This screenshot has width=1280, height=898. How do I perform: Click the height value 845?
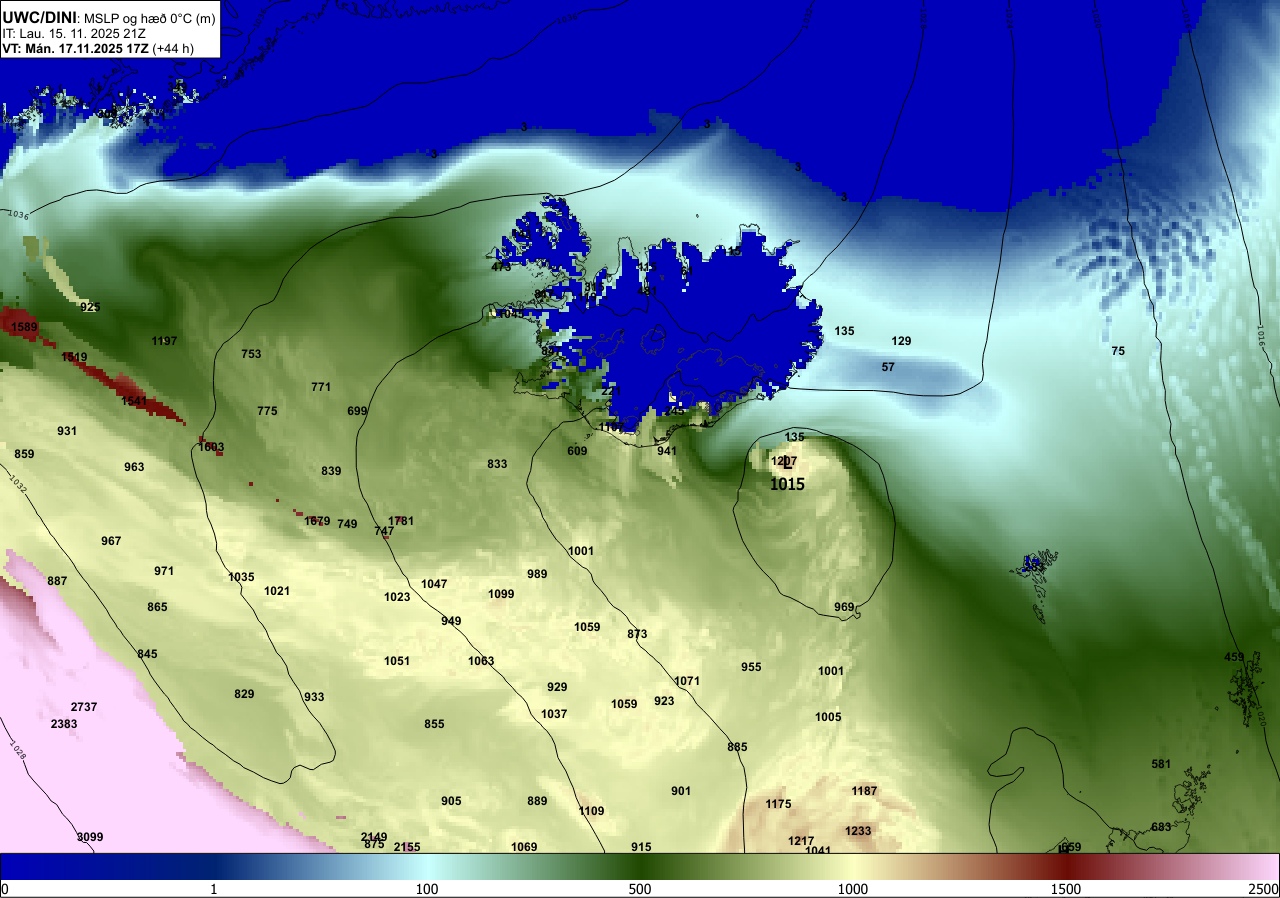[147, 654]
